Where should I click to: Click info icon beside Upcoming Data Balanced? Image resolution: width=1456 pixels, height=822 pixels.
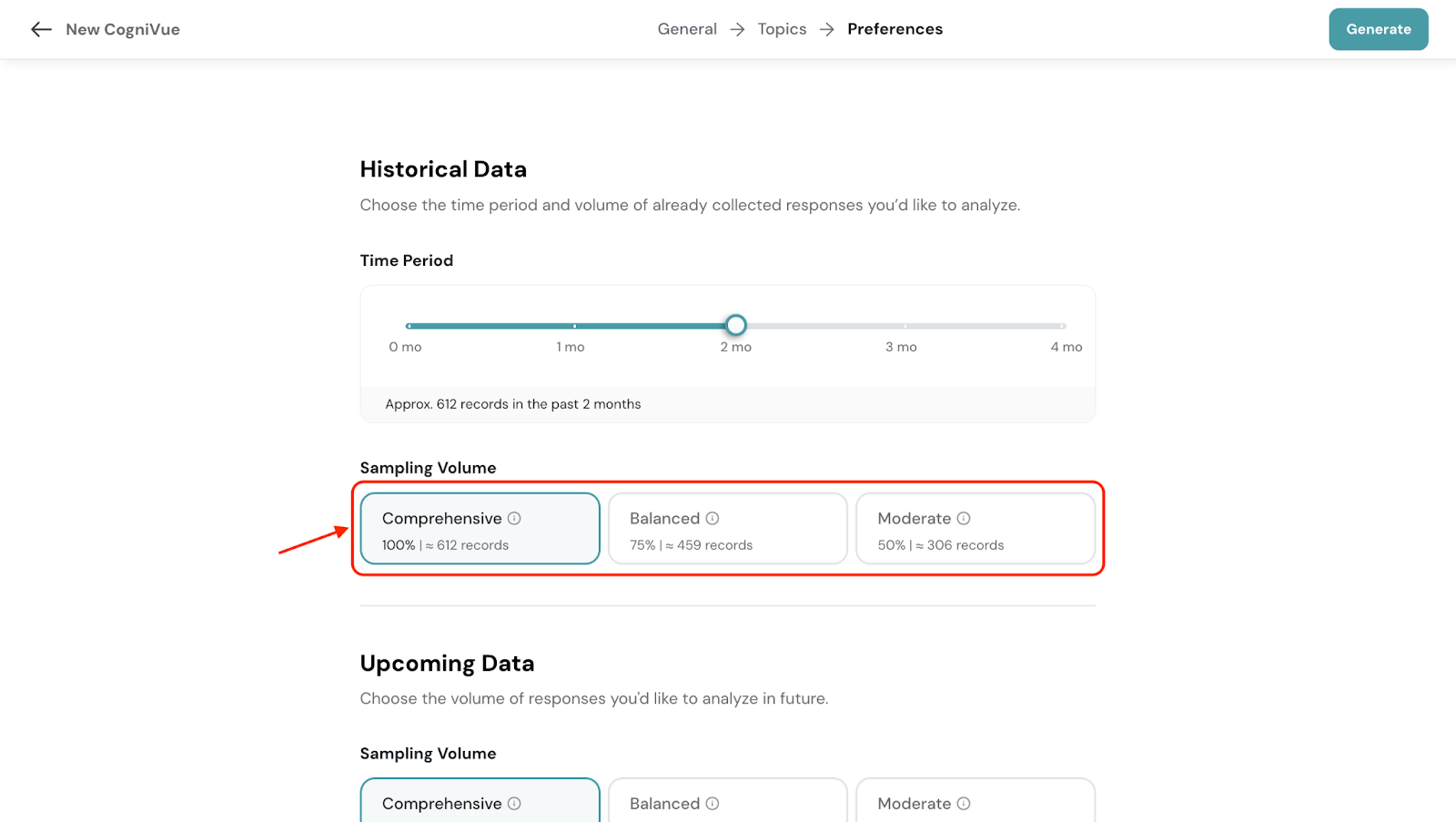pos(713,803)
